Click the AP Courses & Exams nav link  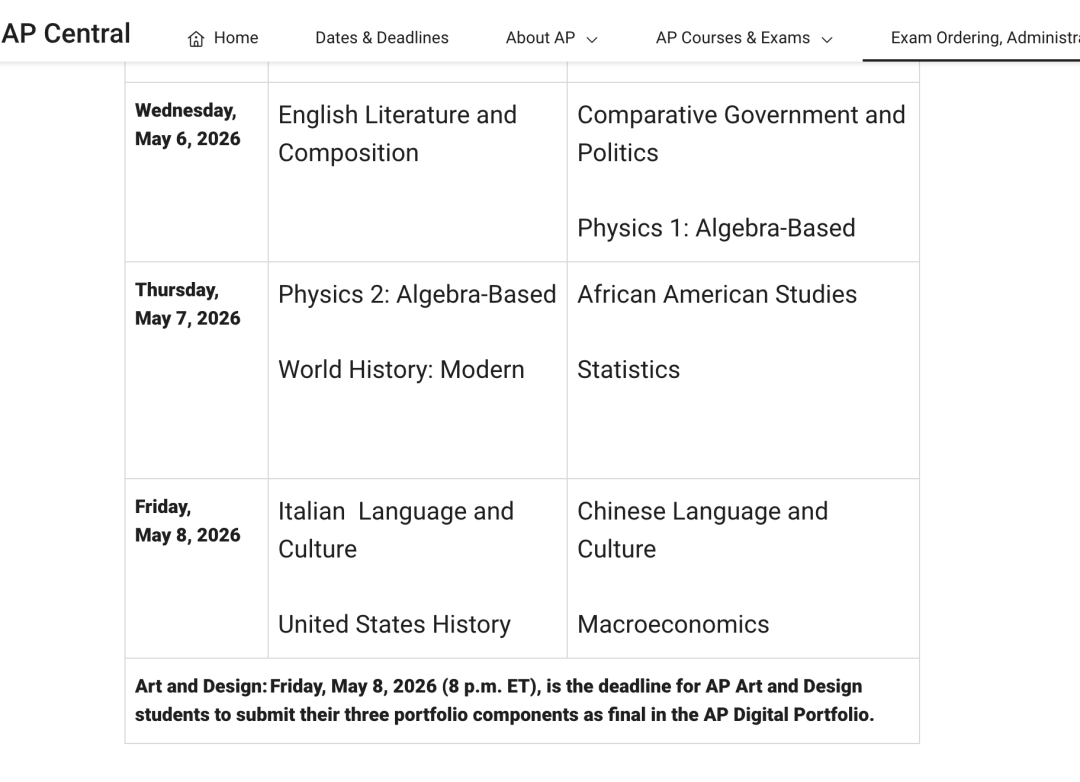(732, 38)
